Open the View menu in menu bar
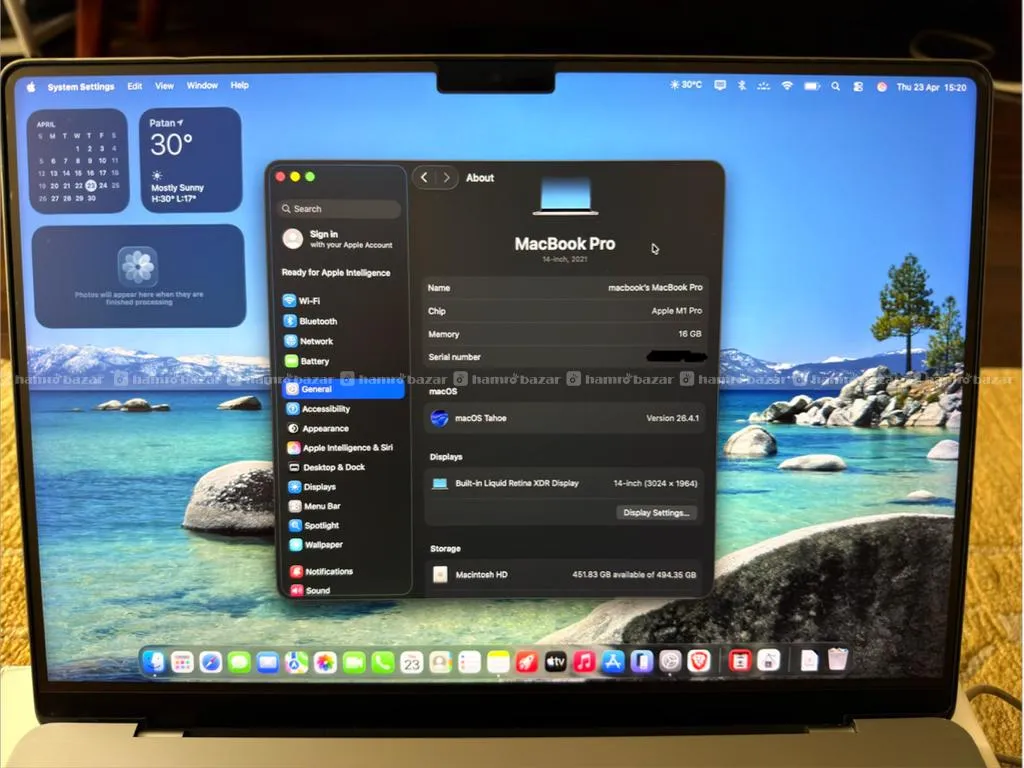The width and height of the screenshot is (1024, 768). [164, 86]
